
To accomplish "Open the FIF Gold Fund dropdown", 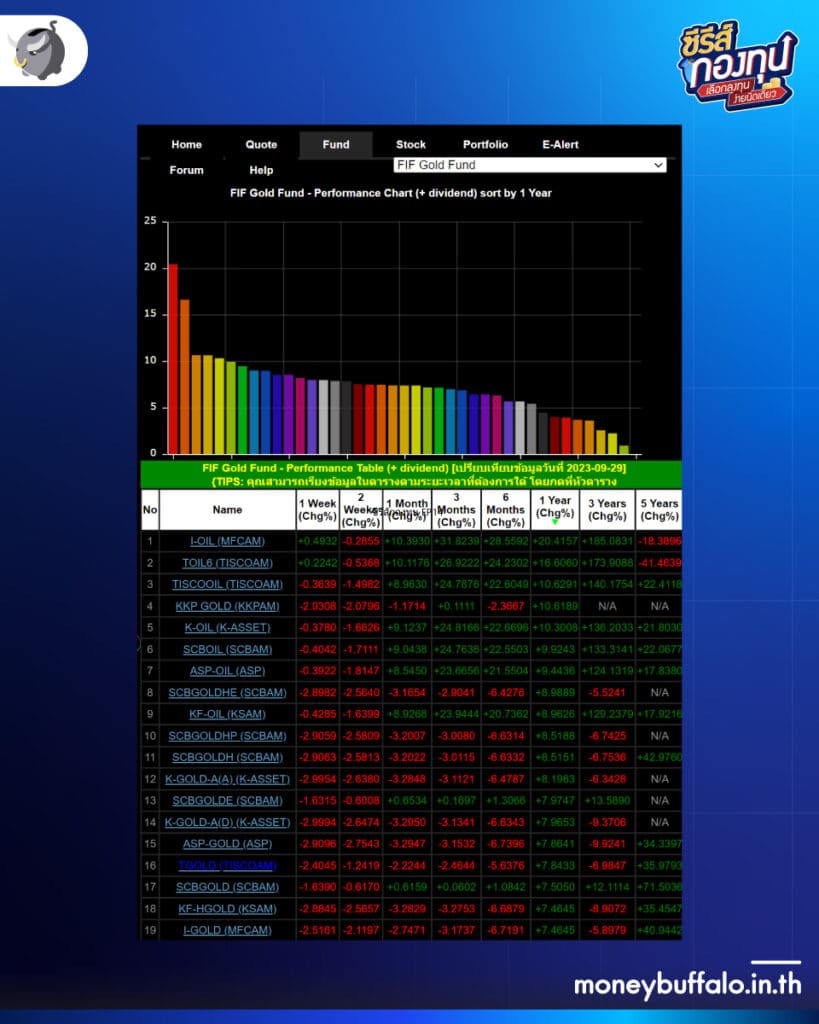I will (529, 165).
